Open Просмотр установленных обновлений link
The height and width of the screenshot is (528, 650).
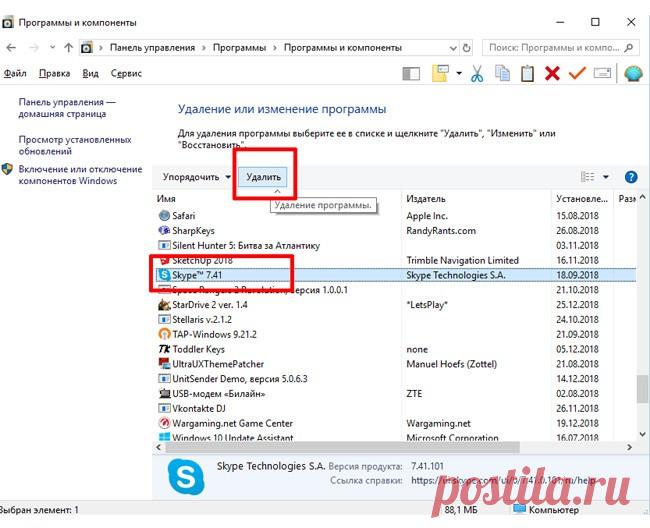(x=74, y=146)
